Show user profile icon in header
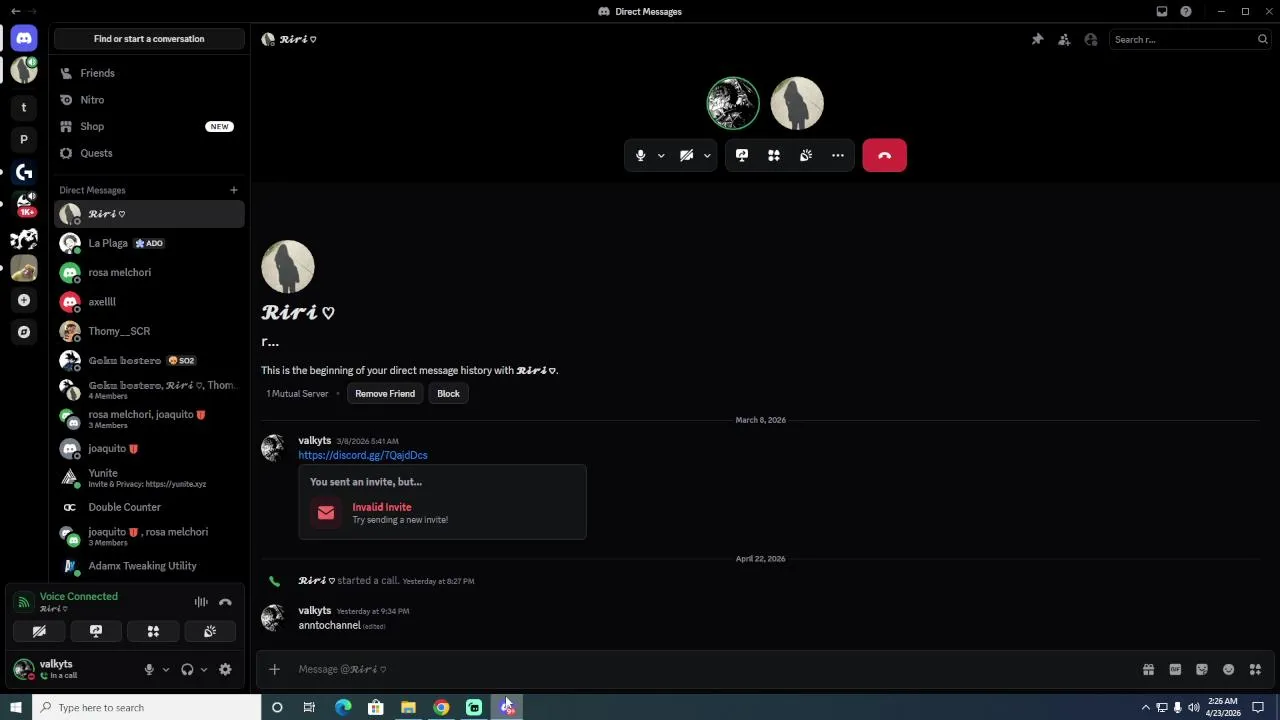 [x=1091, y=39]
